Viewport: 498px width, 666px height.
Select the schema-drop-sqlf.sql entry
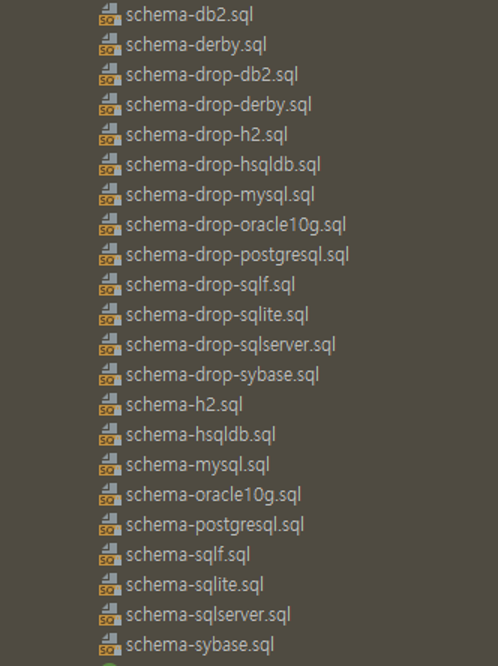(x=210, y=285)
